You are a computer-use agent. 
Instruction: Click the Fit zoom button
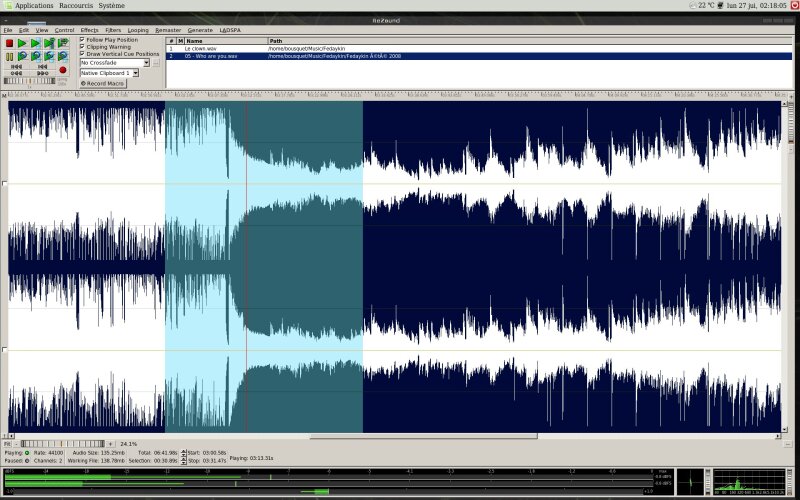[7, 444]
